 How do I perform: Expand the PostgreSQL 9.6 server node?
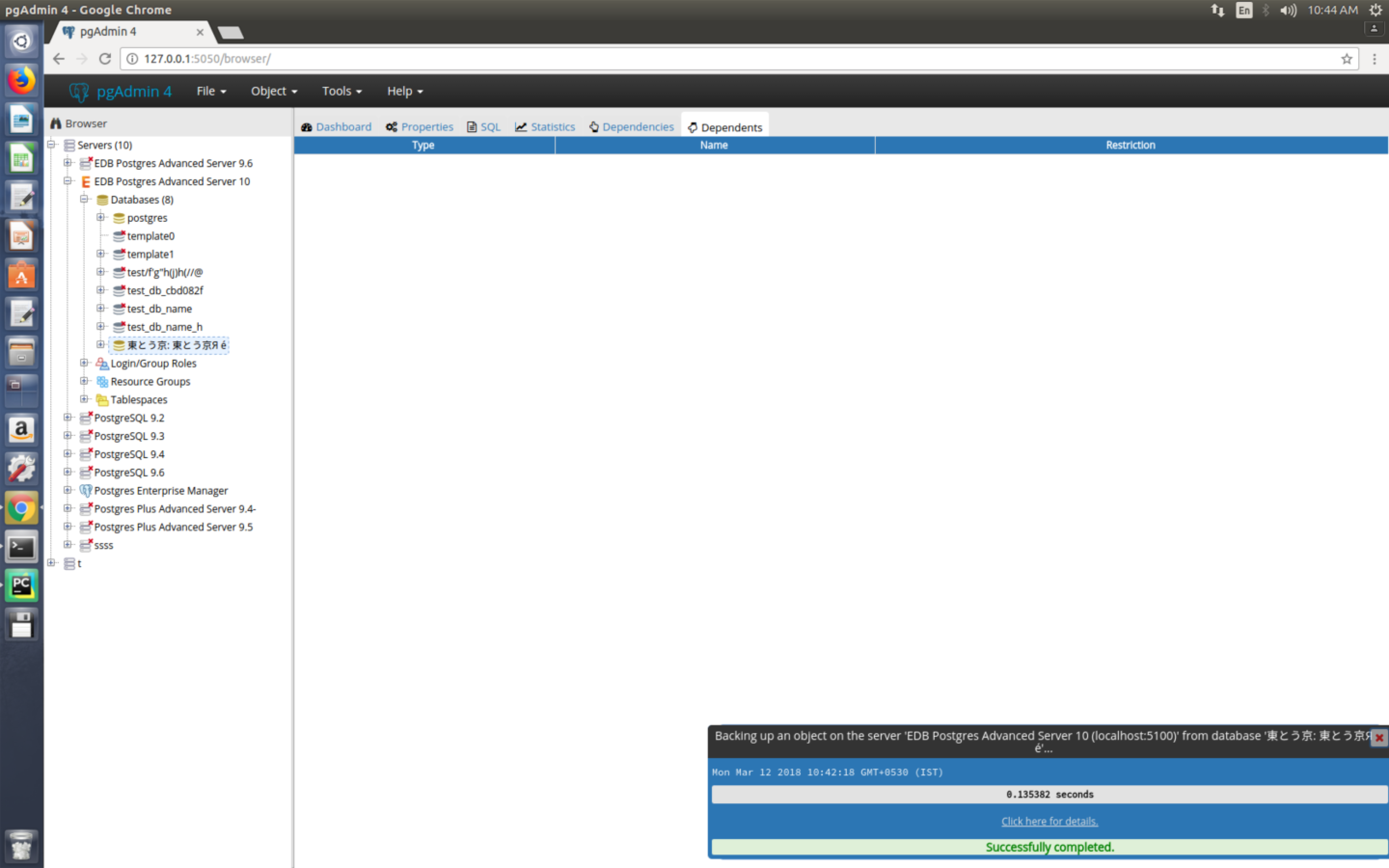point(68,472)
